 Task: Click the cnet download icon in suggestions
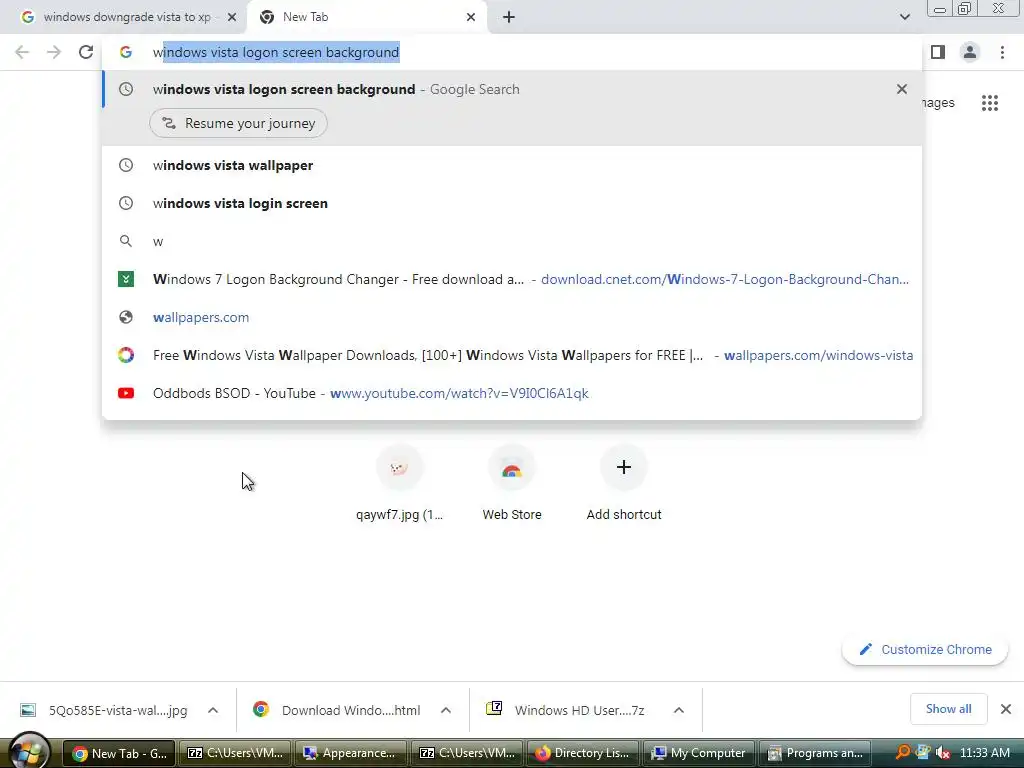coord(126,279)
